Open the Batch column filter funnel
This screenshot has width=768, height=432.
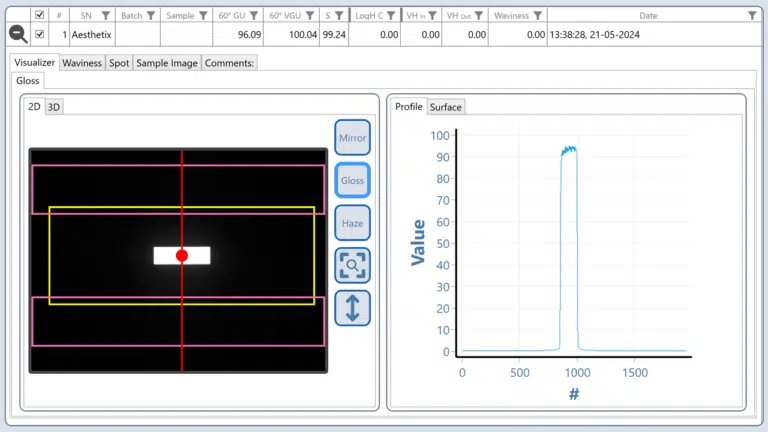point(151,16)
